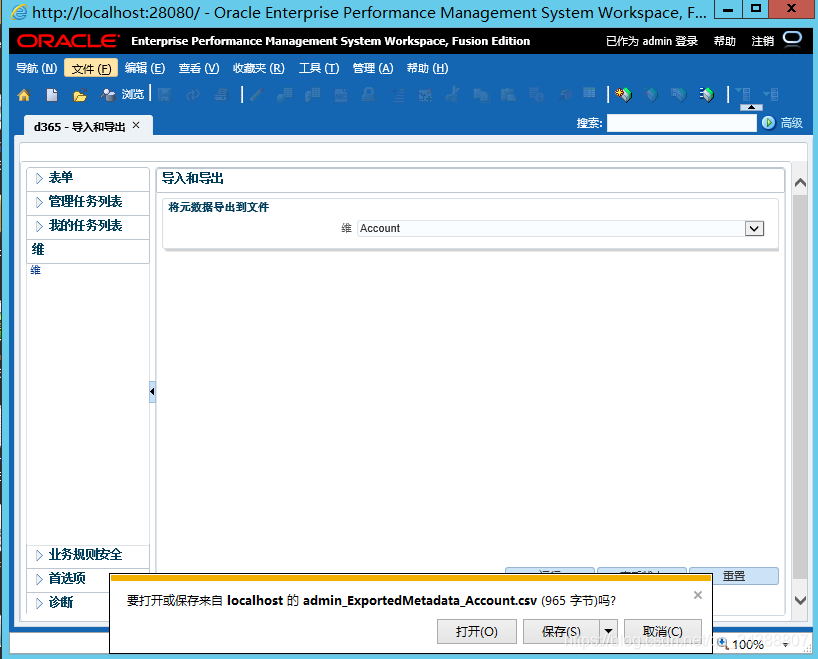Image resolution: width=818 pixels, height=659 pixels.
Task: Click the Open folder icon in the toolbar
Action: pos(80,95)
